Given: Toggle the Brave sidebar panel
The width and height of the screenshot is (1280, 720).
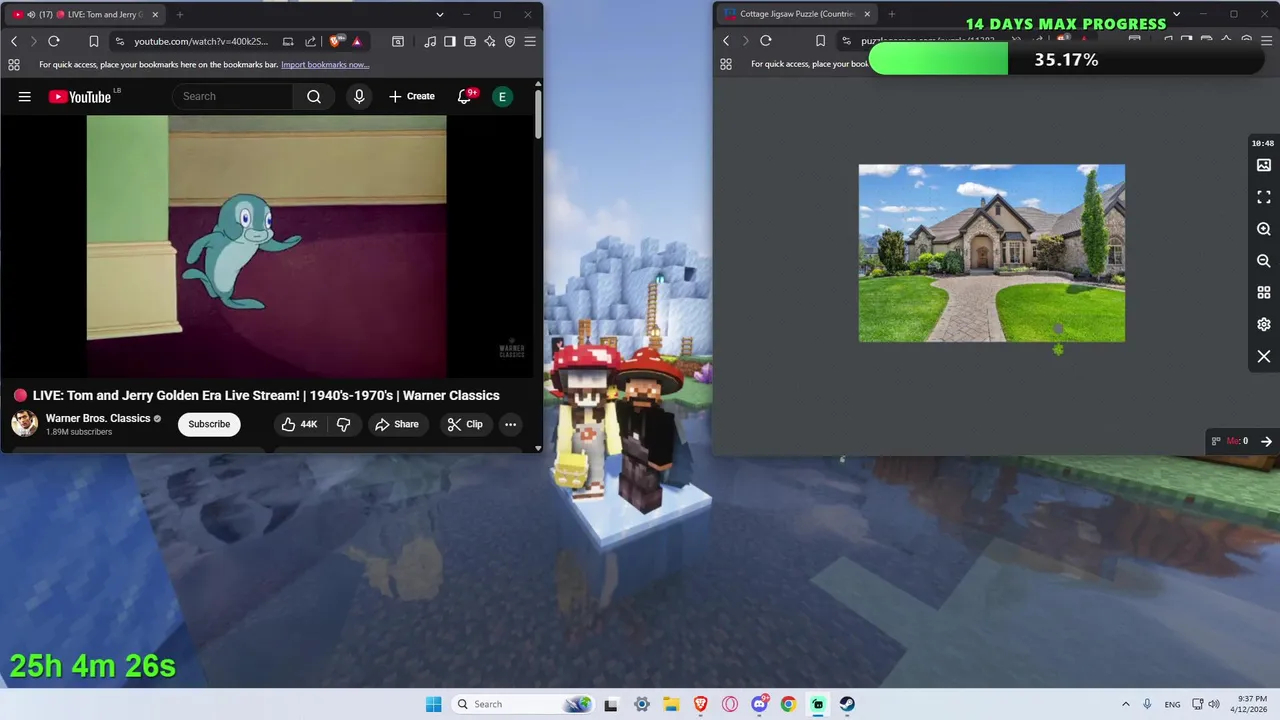Looking at the screenshot, I should 450,41.
